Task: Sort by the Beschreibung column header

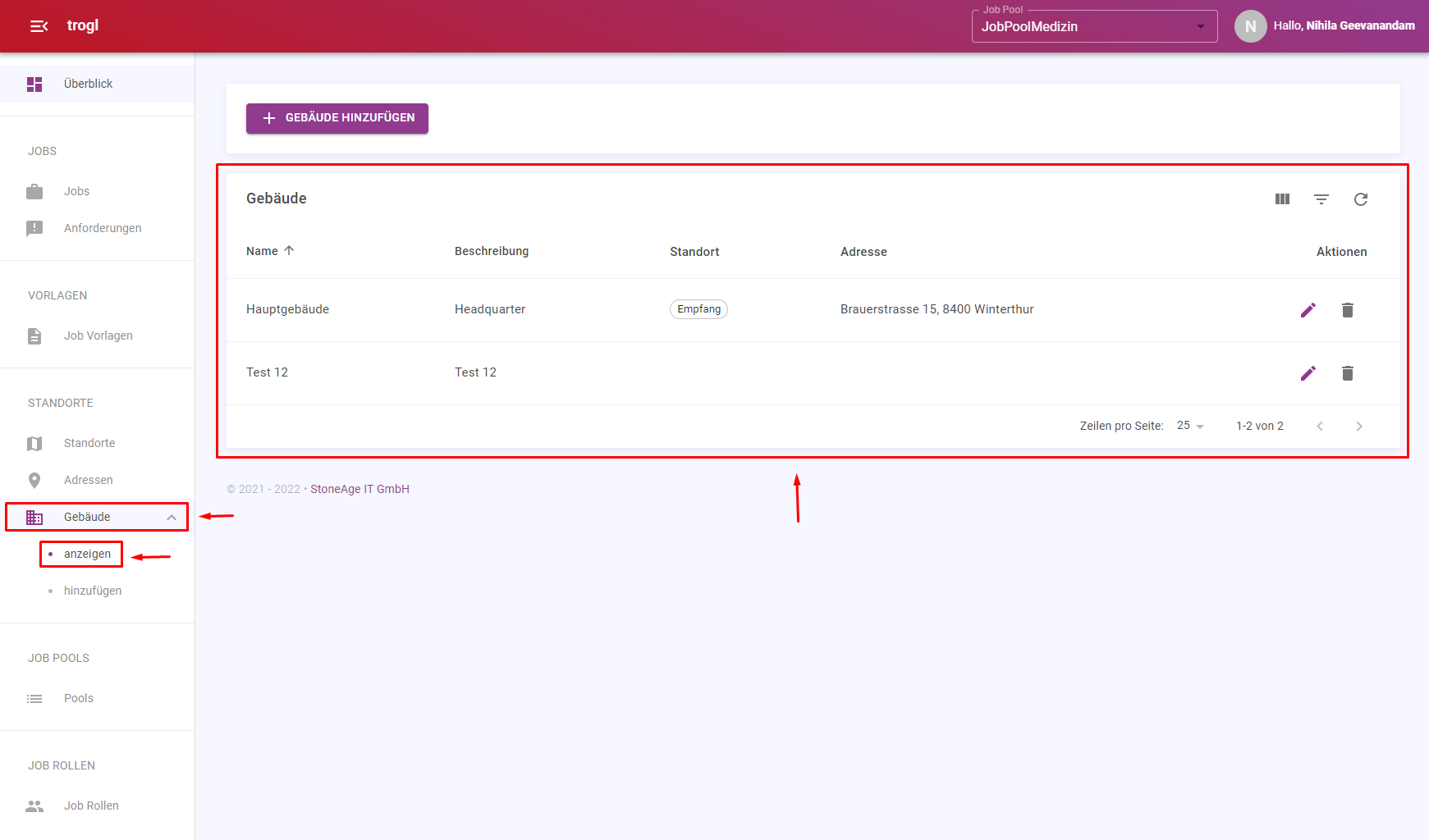Action: coord(492,251)
